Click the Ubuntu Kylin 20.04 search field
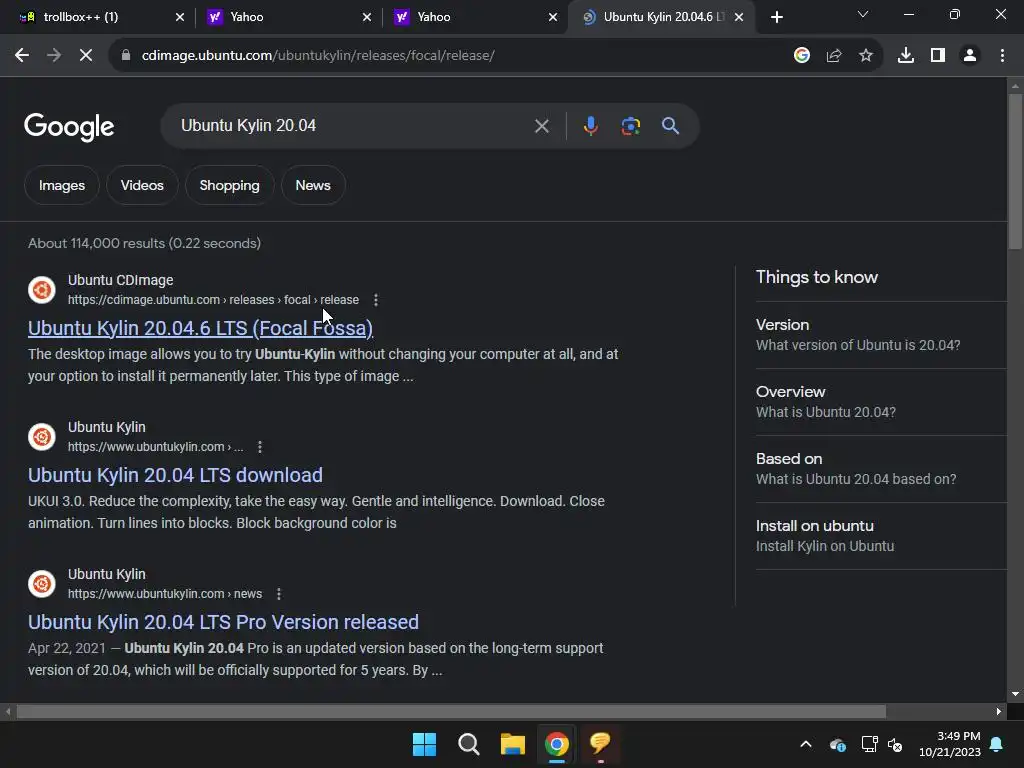 [x=353, y=125]
